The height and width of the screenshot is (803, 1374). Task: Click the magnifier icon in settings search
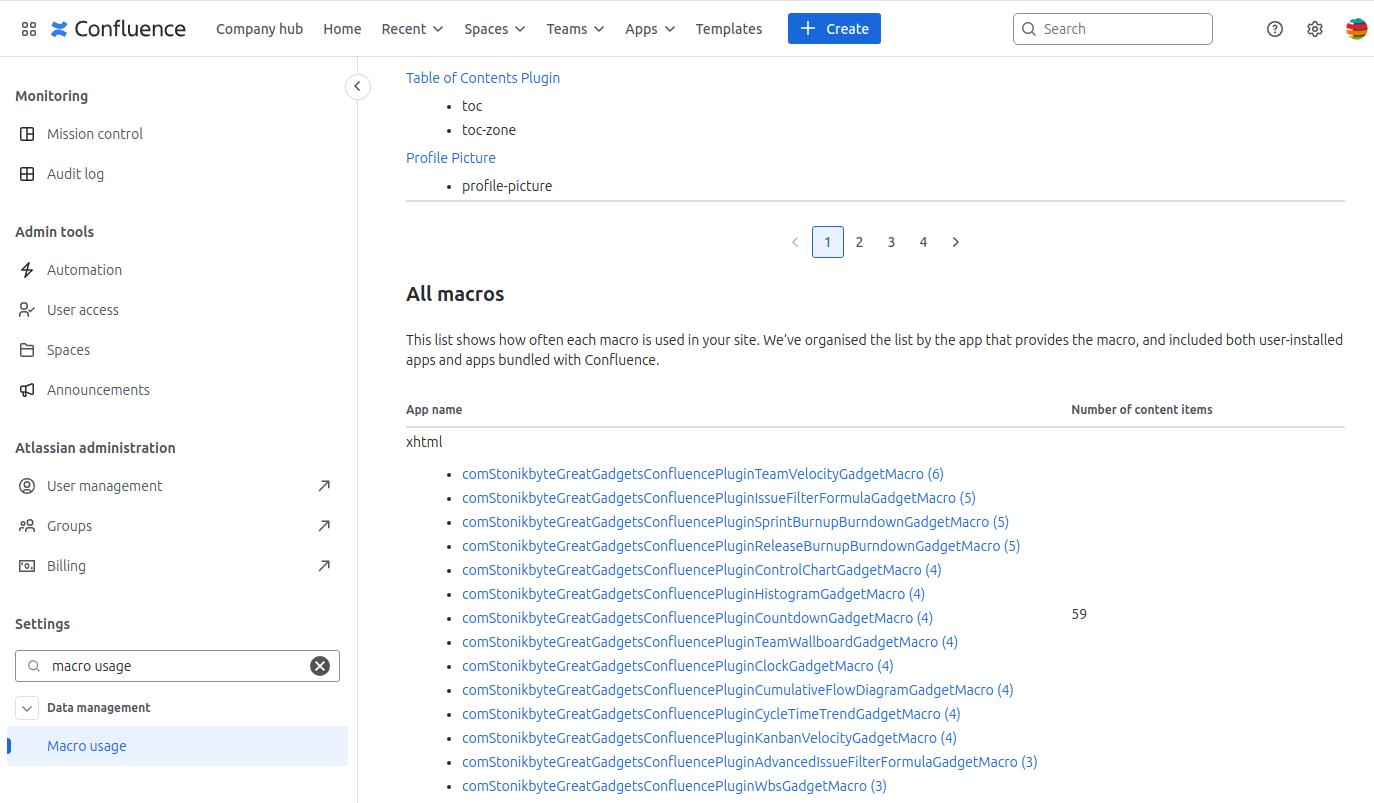[34, 666]
